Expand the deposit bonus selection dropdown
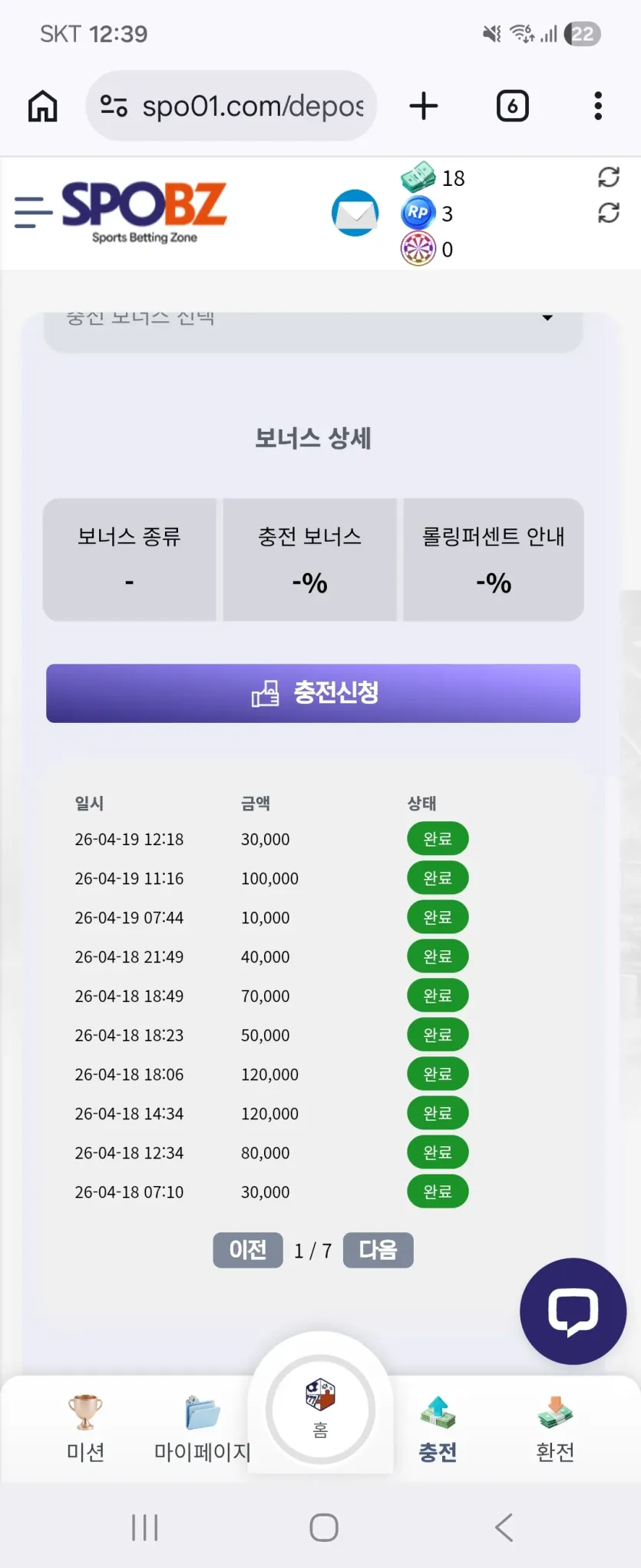Screen dimensions: 641x1568 pyautogui.click(x=313, y=327)
